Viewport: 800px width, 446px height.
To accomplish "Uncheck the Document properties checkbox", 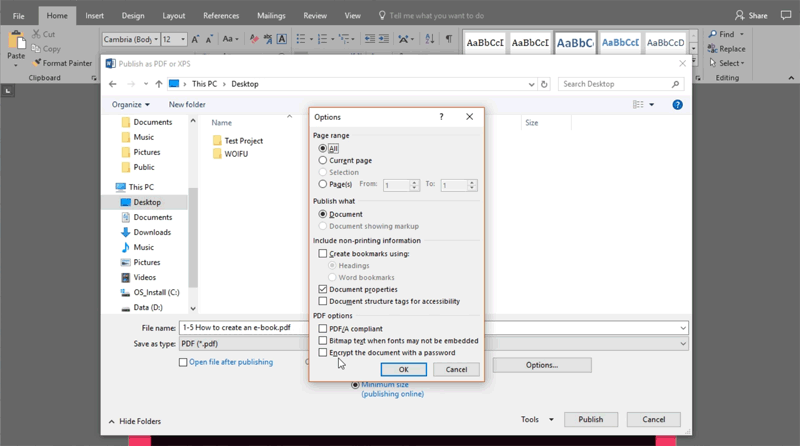I will (x=322, y=289).
